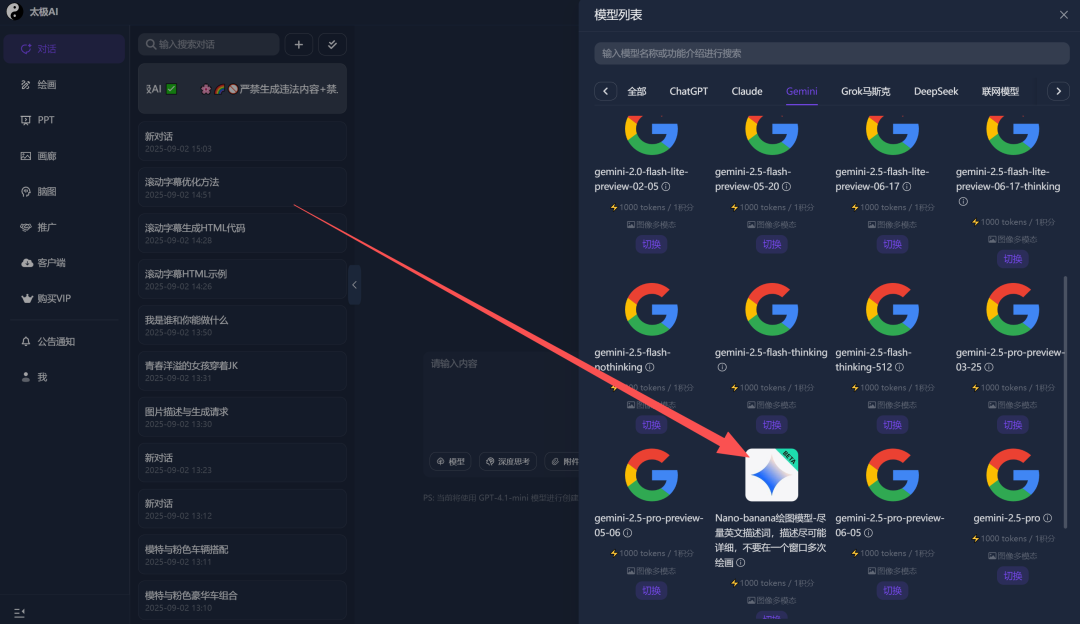This screenshot has height=624, width=1080.
Task: Switch to the 全部 models tab
Action: coord(636,92)
